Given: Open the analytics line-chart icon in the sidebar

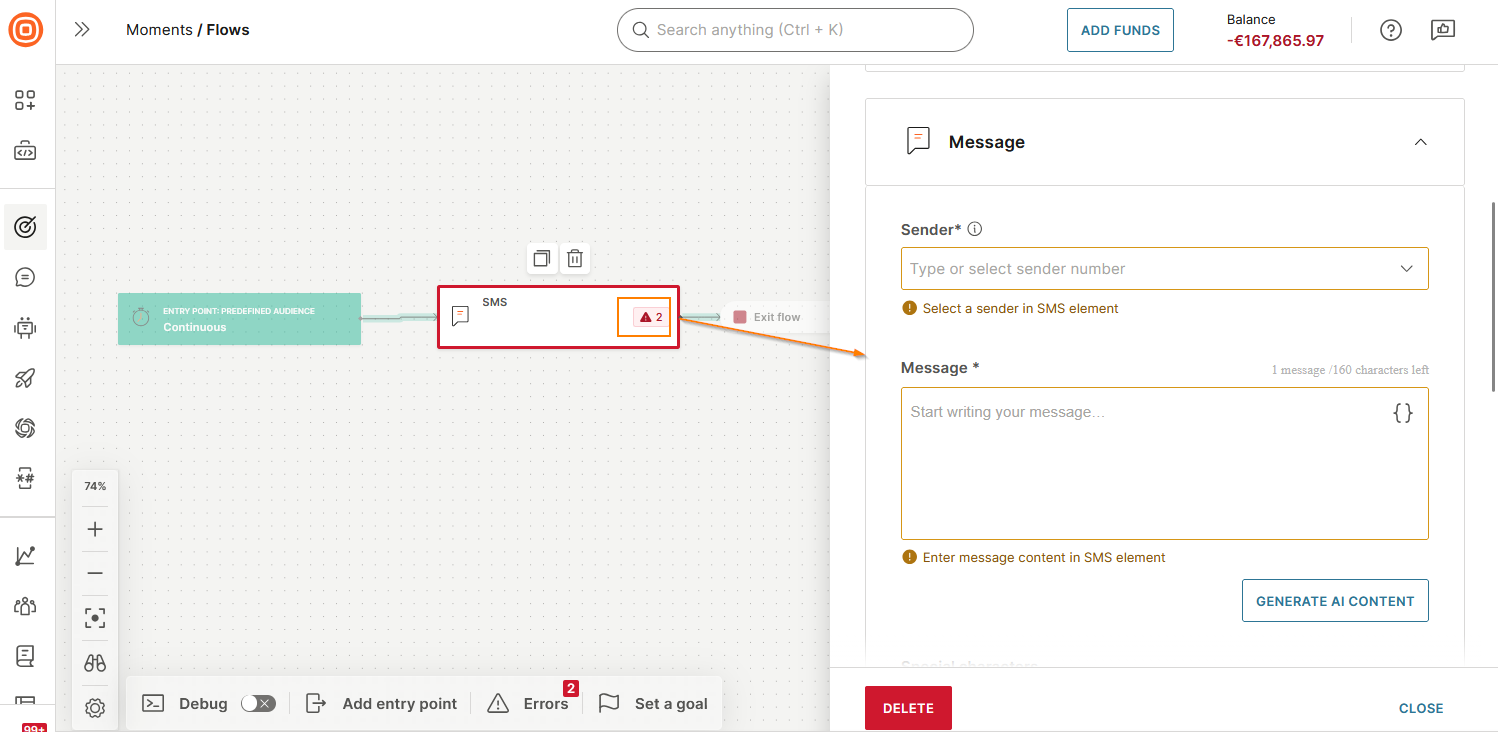Looking at the screenshot, I should 27,553.
